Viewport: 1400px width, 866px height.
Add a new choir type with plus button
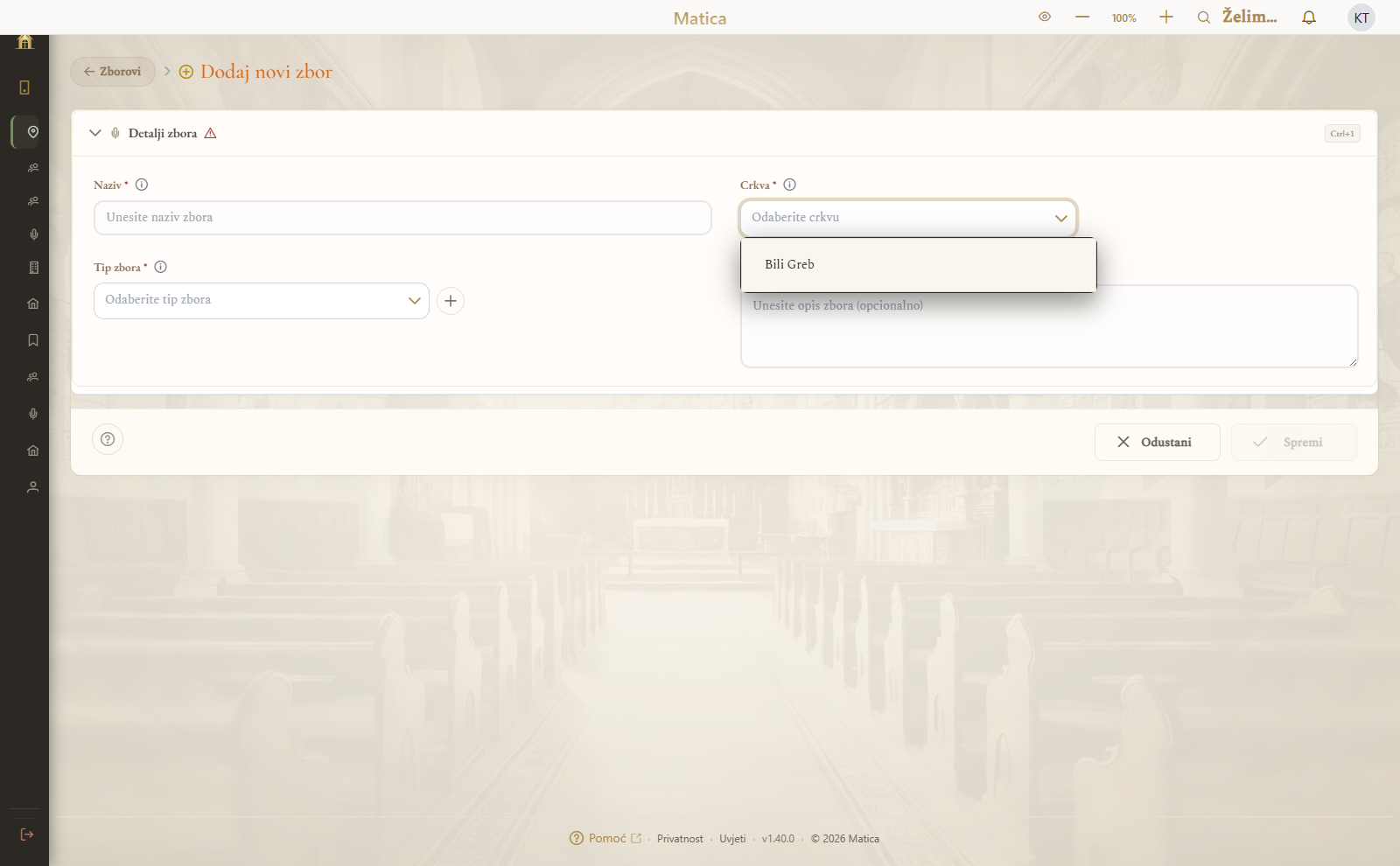coord(451,301)
